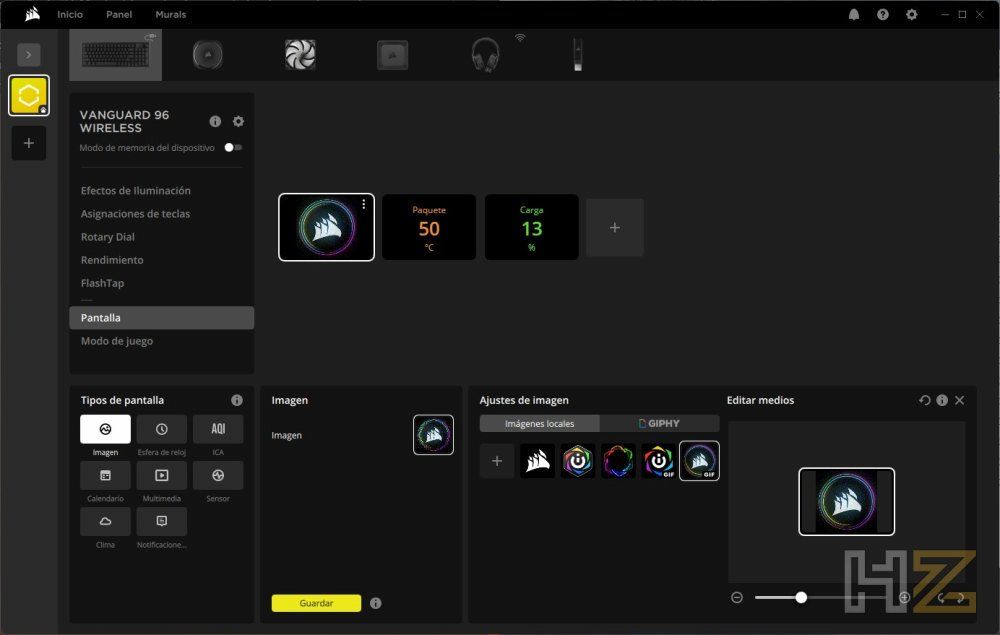Choose Multimedia screen type
Viewport: 1000px width, 635px height.
[x=162, y=476]
